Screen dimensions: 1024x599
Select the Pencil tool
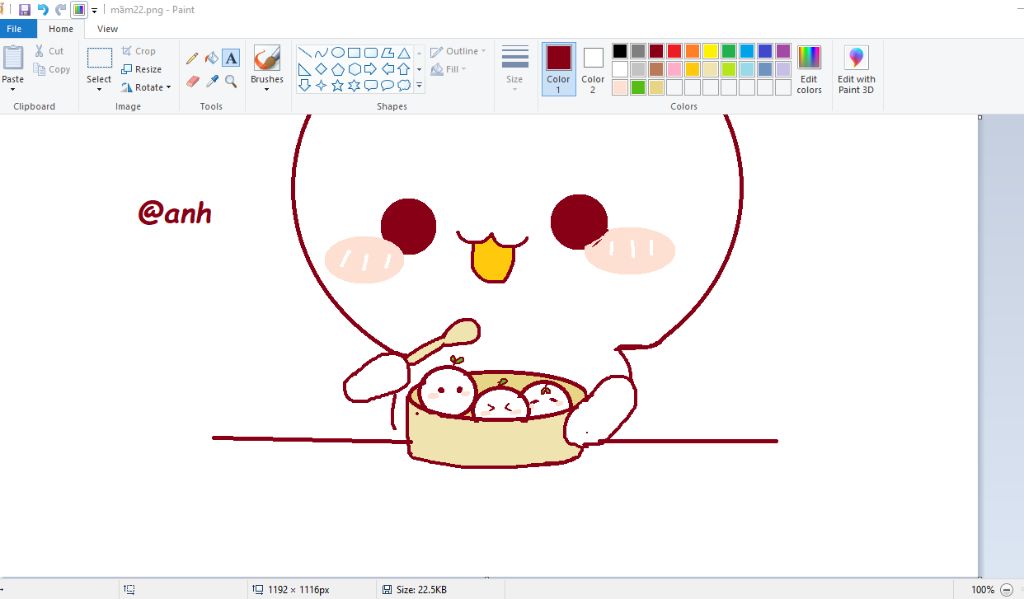pyautogui.click(x=192, y=58)
